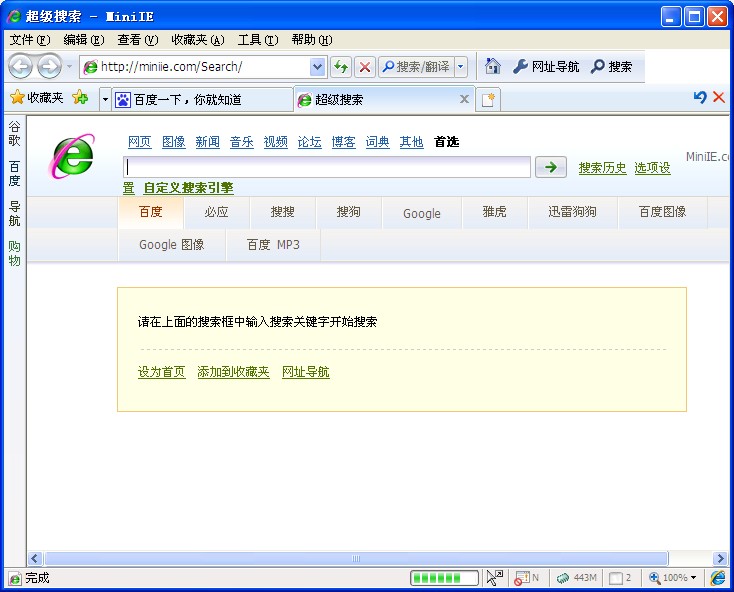Click the red X close-tab icon at right

(719, 97)
